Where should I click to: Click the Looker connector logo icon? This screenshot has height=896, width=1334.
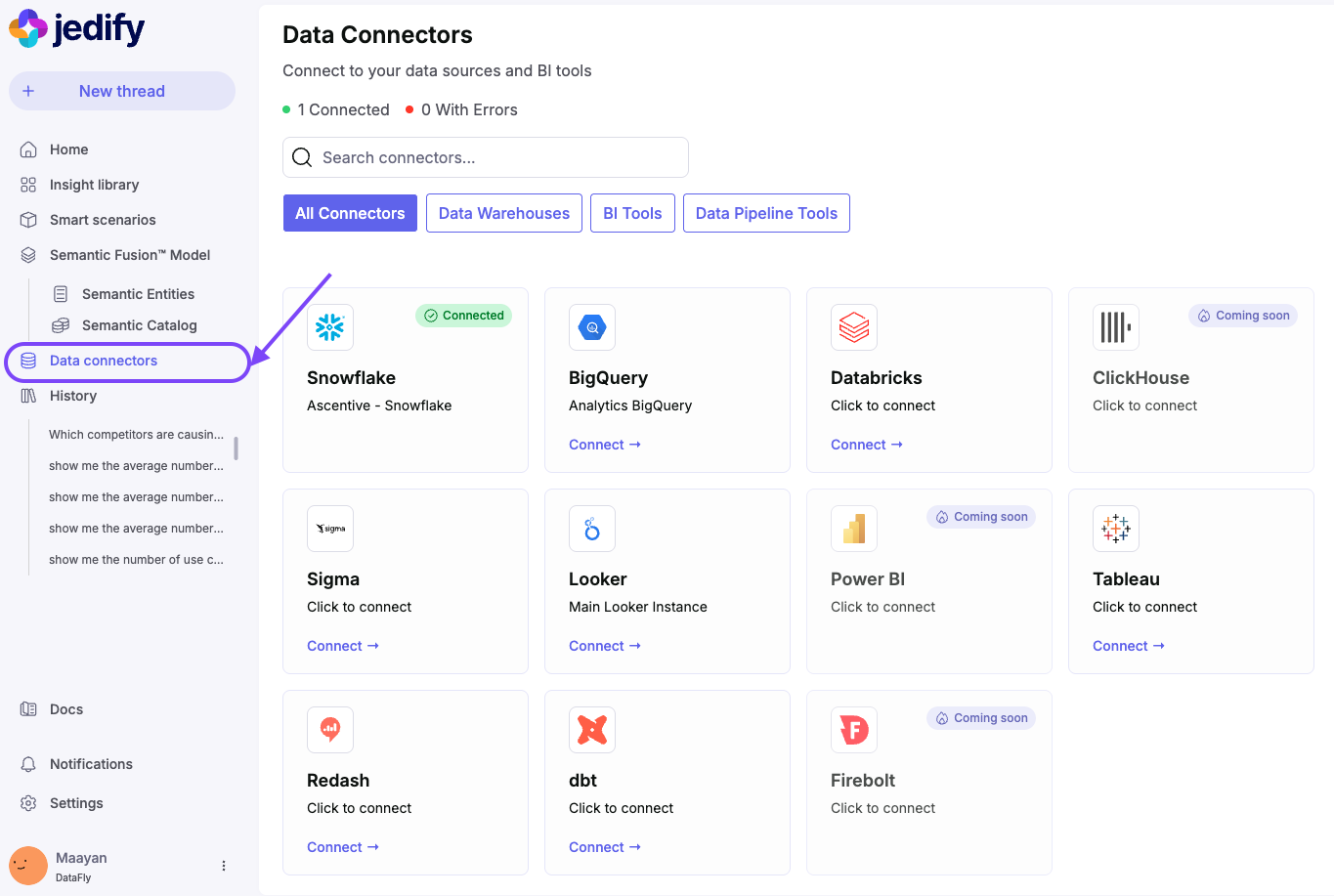pyautogui.click(x=592, y=529)
